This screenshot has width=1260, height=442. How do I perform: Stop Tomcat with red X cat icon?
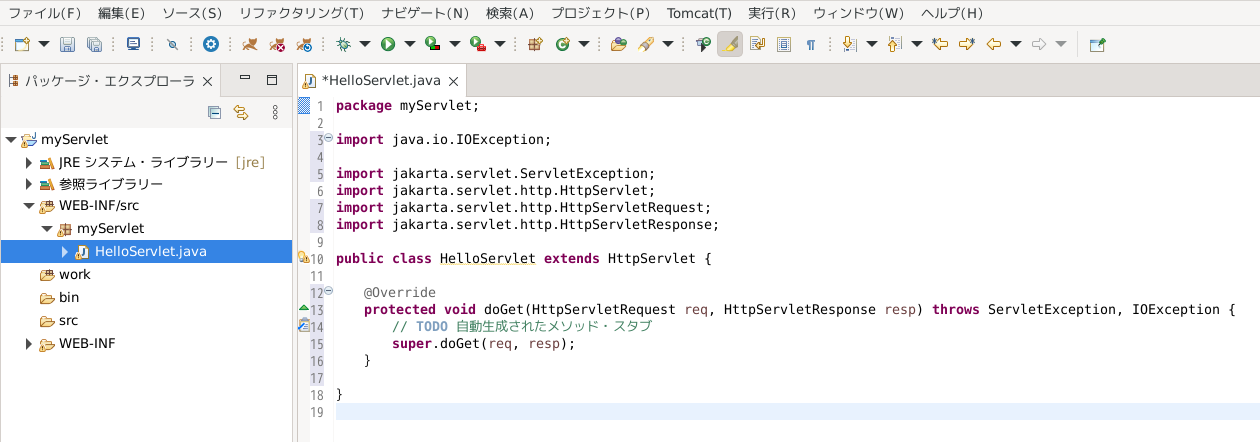279,44
